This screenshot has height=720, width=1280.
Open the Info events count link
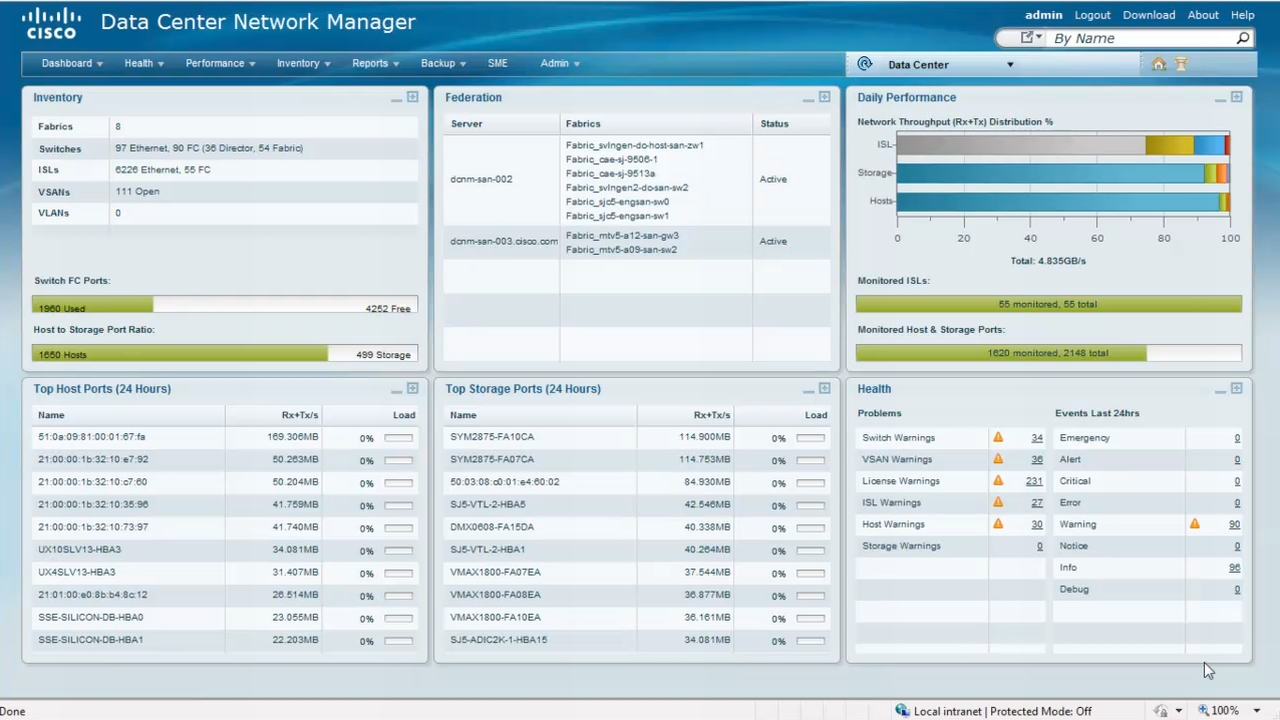click(x=1235, y=567)
